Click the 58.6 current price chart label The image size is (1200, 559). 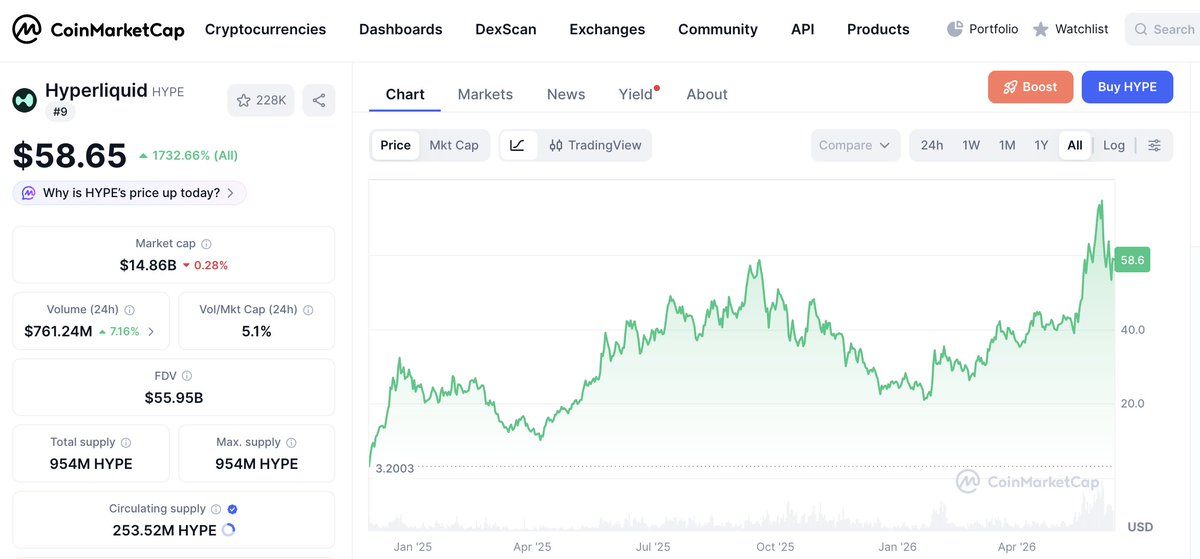pos(1133,260)
